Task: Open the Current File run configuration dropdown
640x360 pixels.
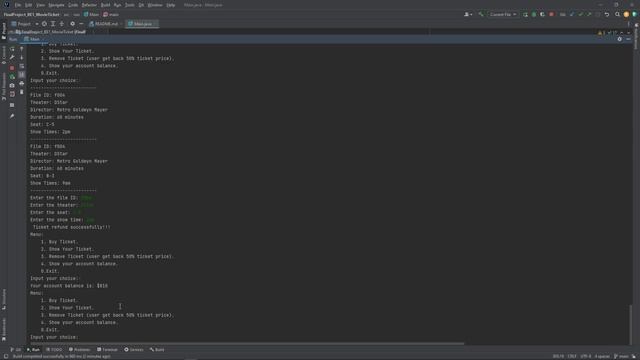Action: click(x=503, y=14)
